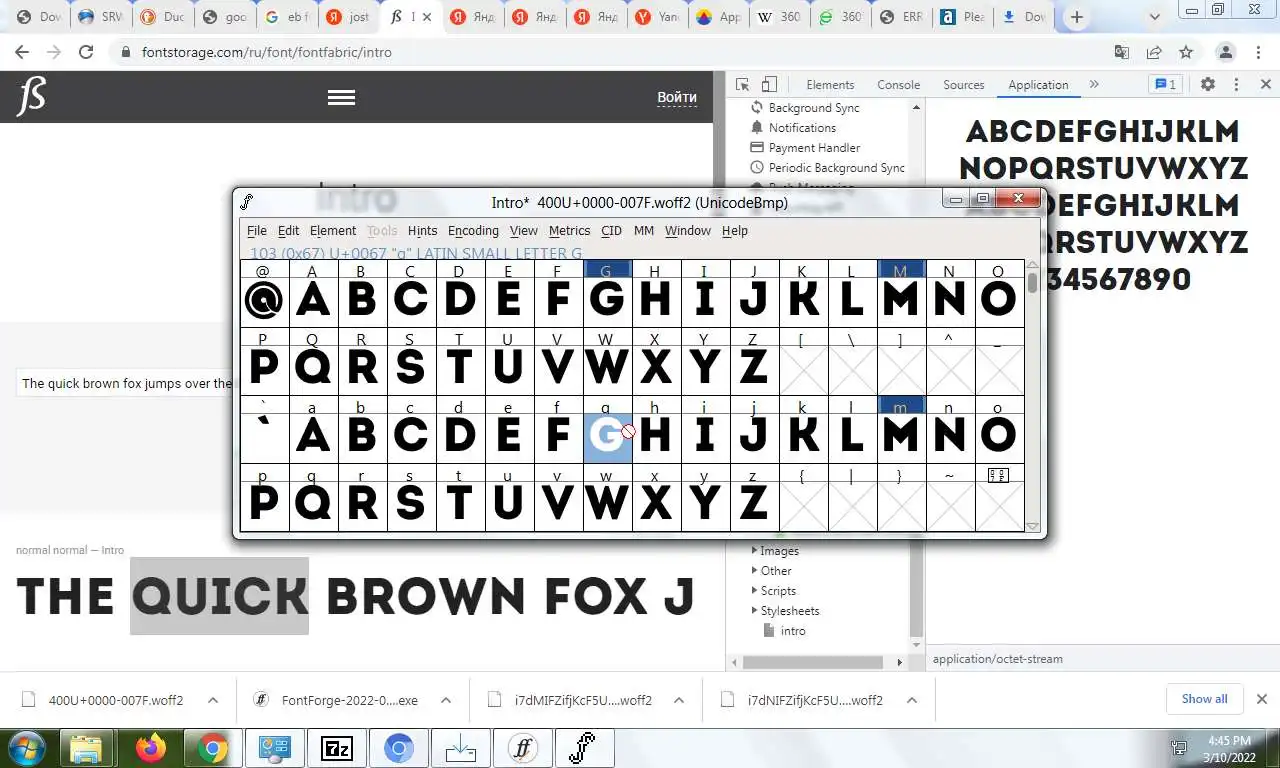The image size is (1280, 768).
Task: Activate the DevTools inspect element tool
Action: 742,85
